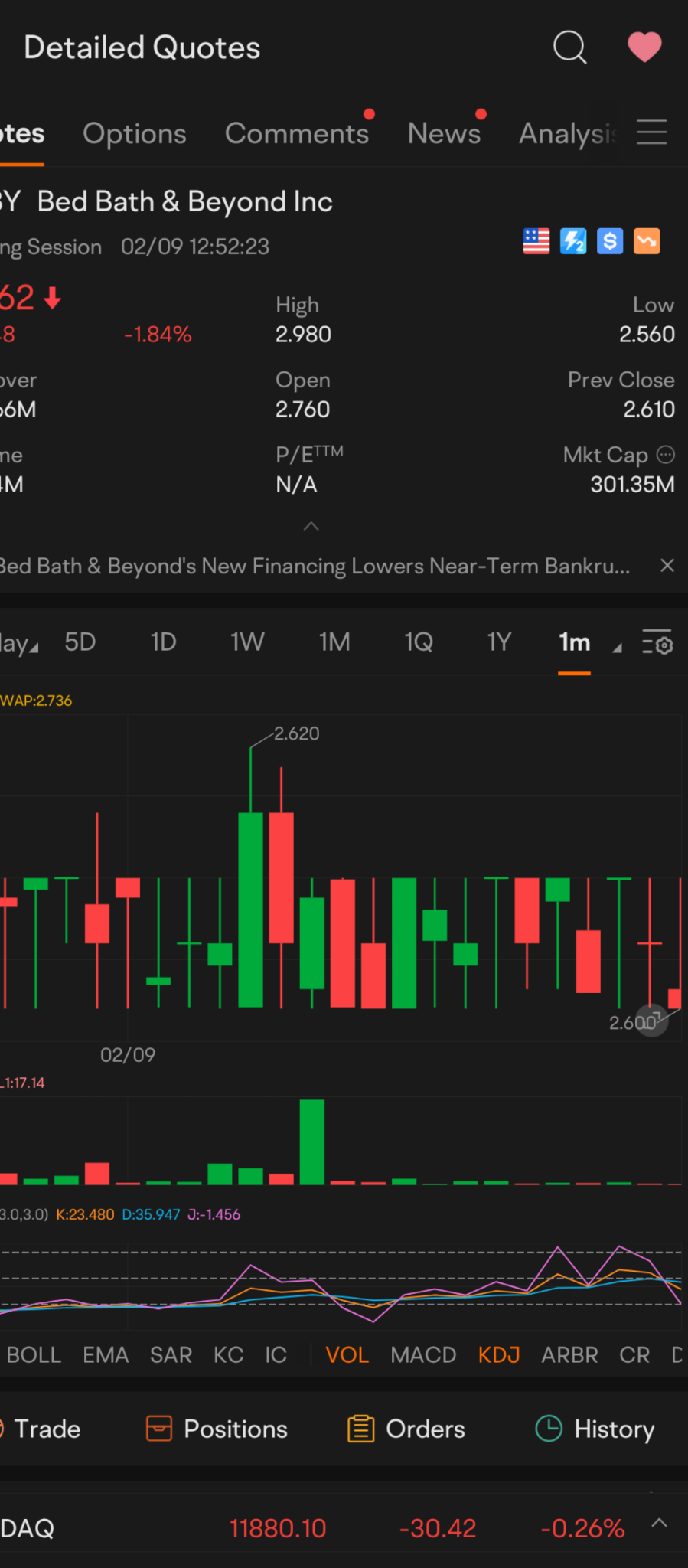Toggle CR indicator

tap(634, 1354)
